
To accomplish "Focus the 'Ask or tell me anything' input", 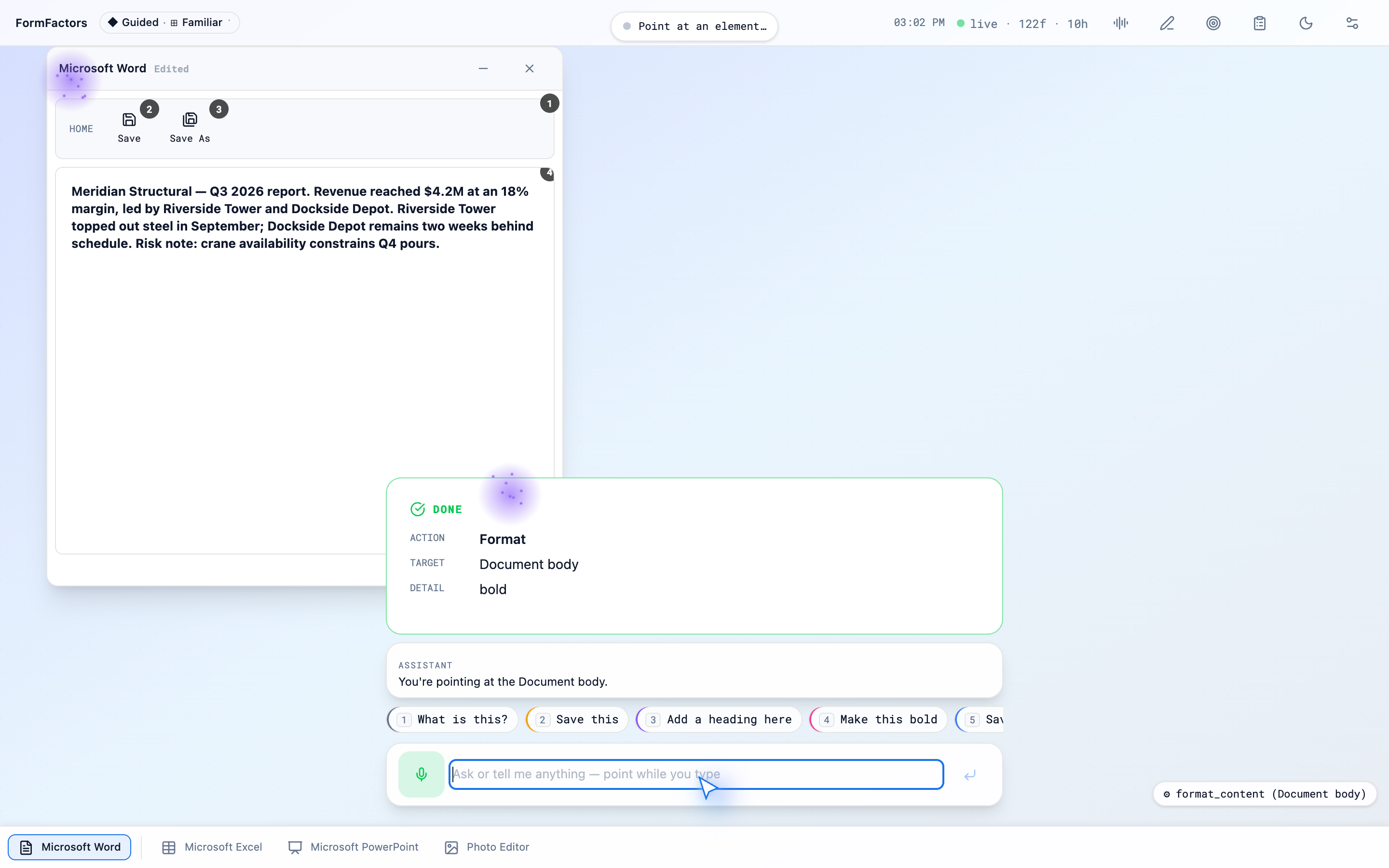I will click(x=695, y=774).
